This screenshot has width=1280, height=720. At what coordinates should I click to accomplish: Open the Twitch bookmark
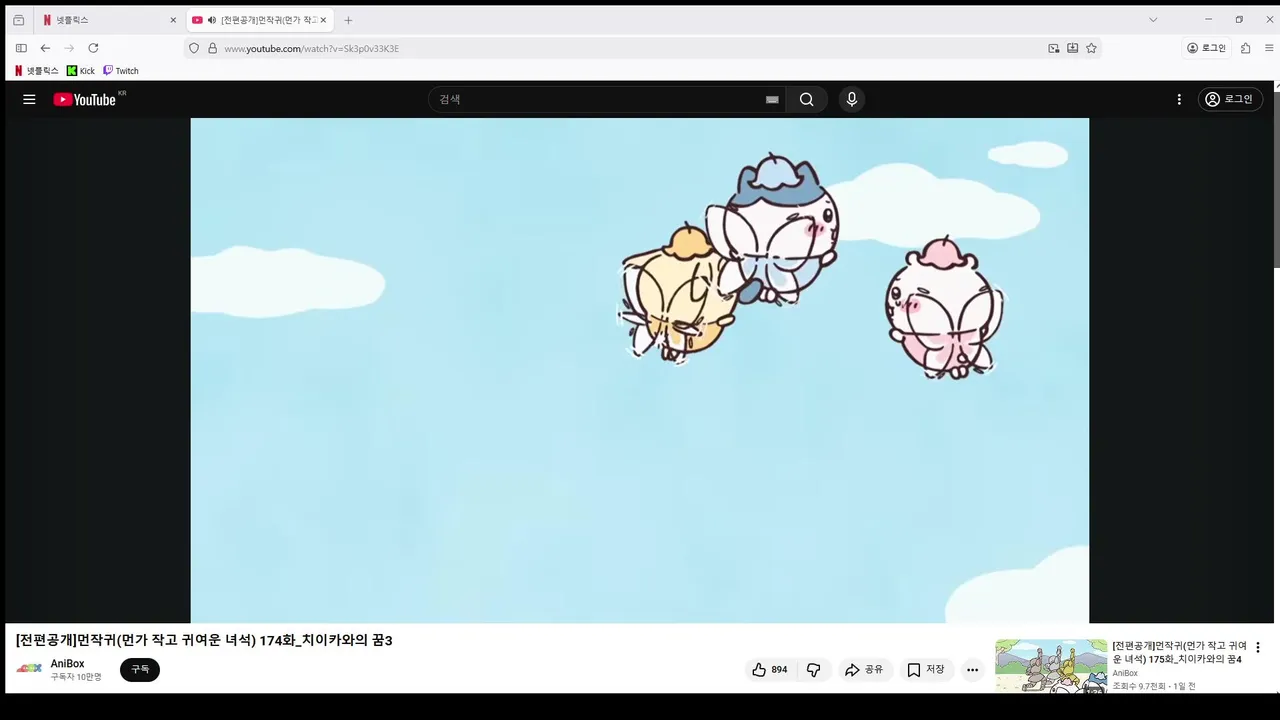pyautogui.click(x=121, y=71)
